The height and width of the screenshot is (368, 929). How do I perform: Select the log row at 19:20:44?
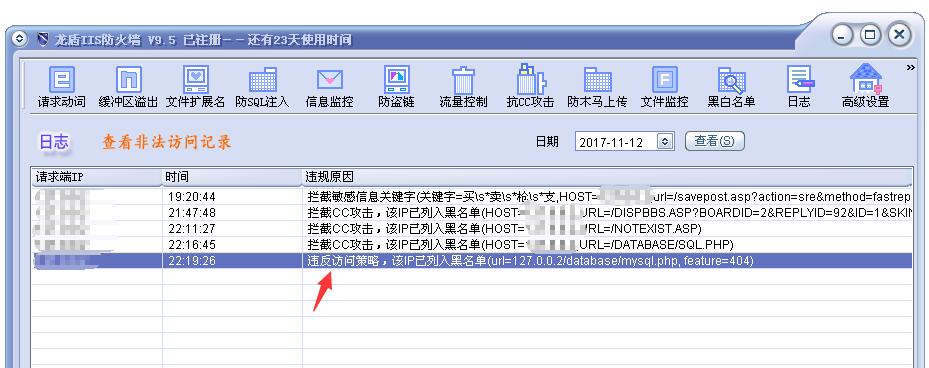(x=472, y=197)
